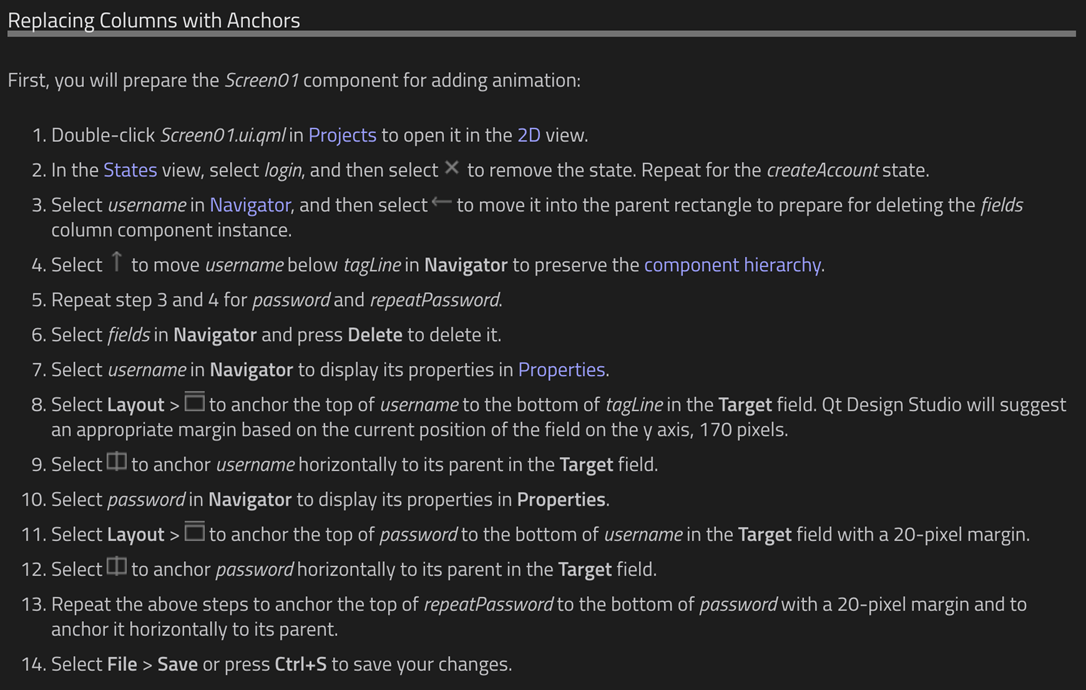Viewport: 1086px width, 690px height.
Task: Click the horizontal-center anchor icon in step 9
Action: pyautogui.click(x=116, y=461)
